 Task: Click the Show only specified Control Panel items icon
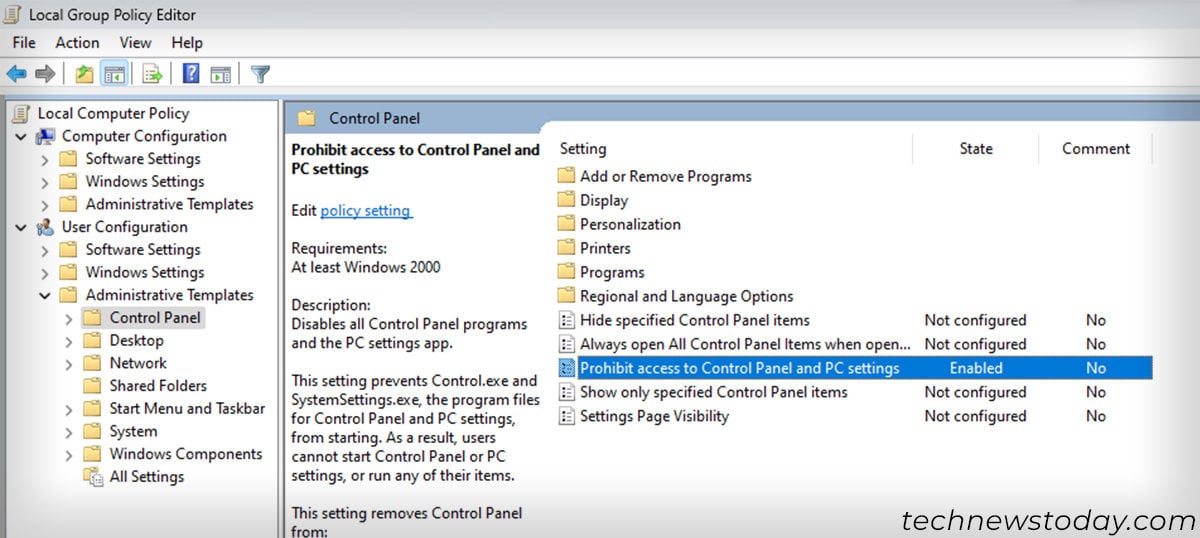(x=566, y=392)
